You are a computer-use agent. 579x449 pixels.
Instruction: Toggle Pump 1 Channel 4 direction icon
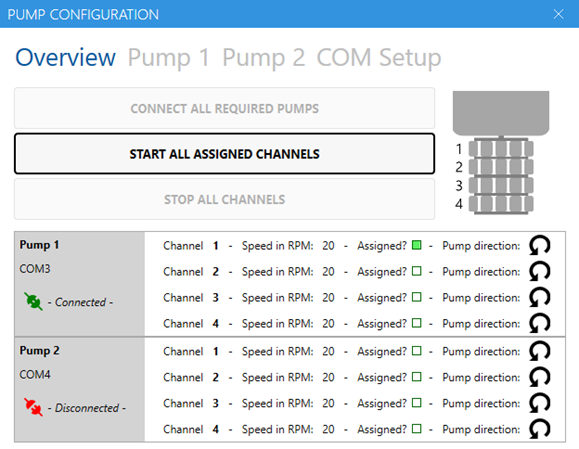pos(539,323)
